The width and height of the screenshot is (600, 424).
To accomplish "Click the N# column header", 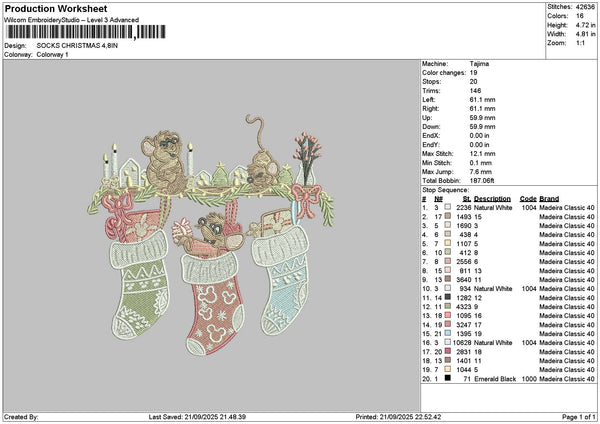I will pyautogui.click(x=439, y=199).
